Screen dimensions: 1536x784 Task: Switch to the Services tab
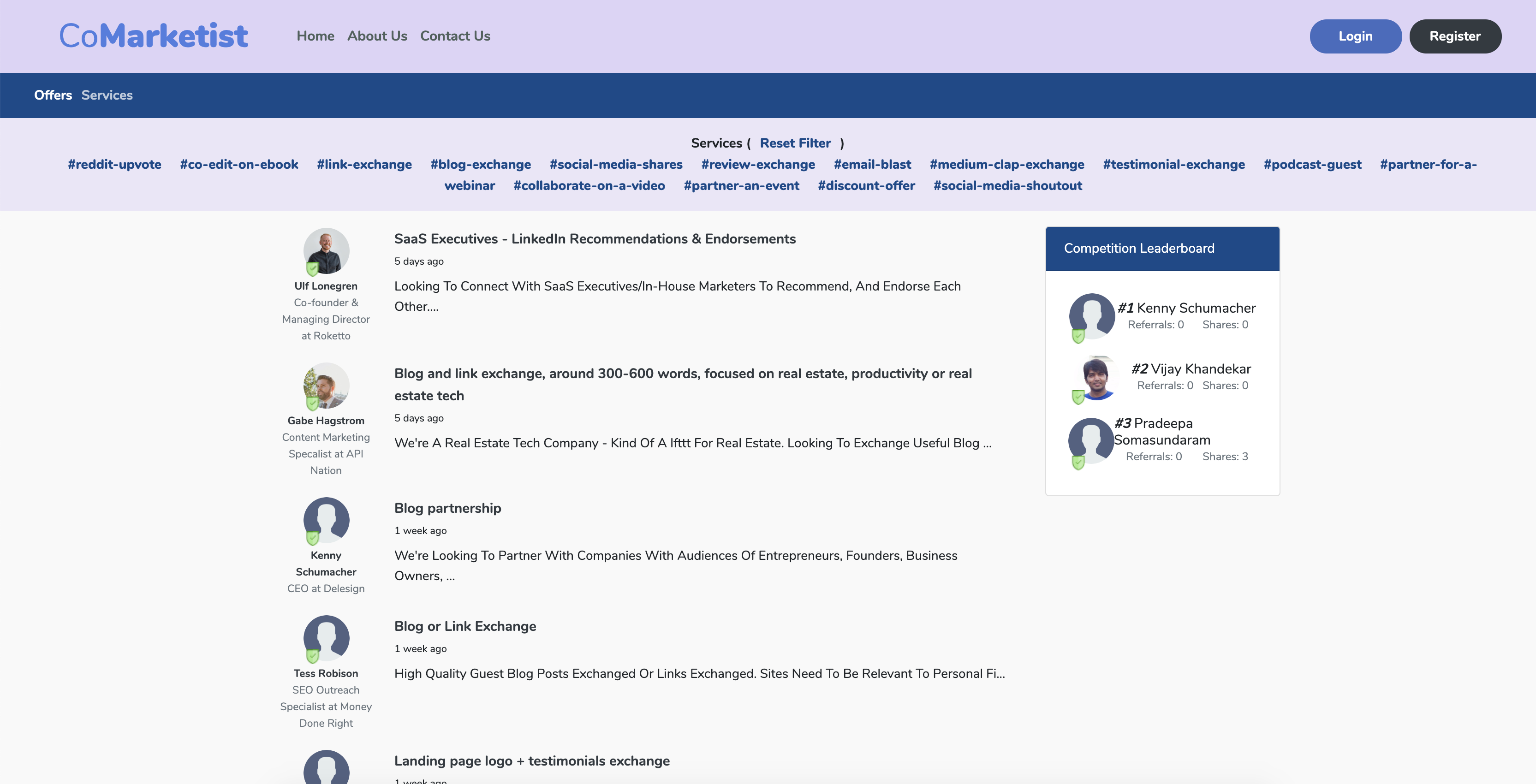(x=107, y=95)
